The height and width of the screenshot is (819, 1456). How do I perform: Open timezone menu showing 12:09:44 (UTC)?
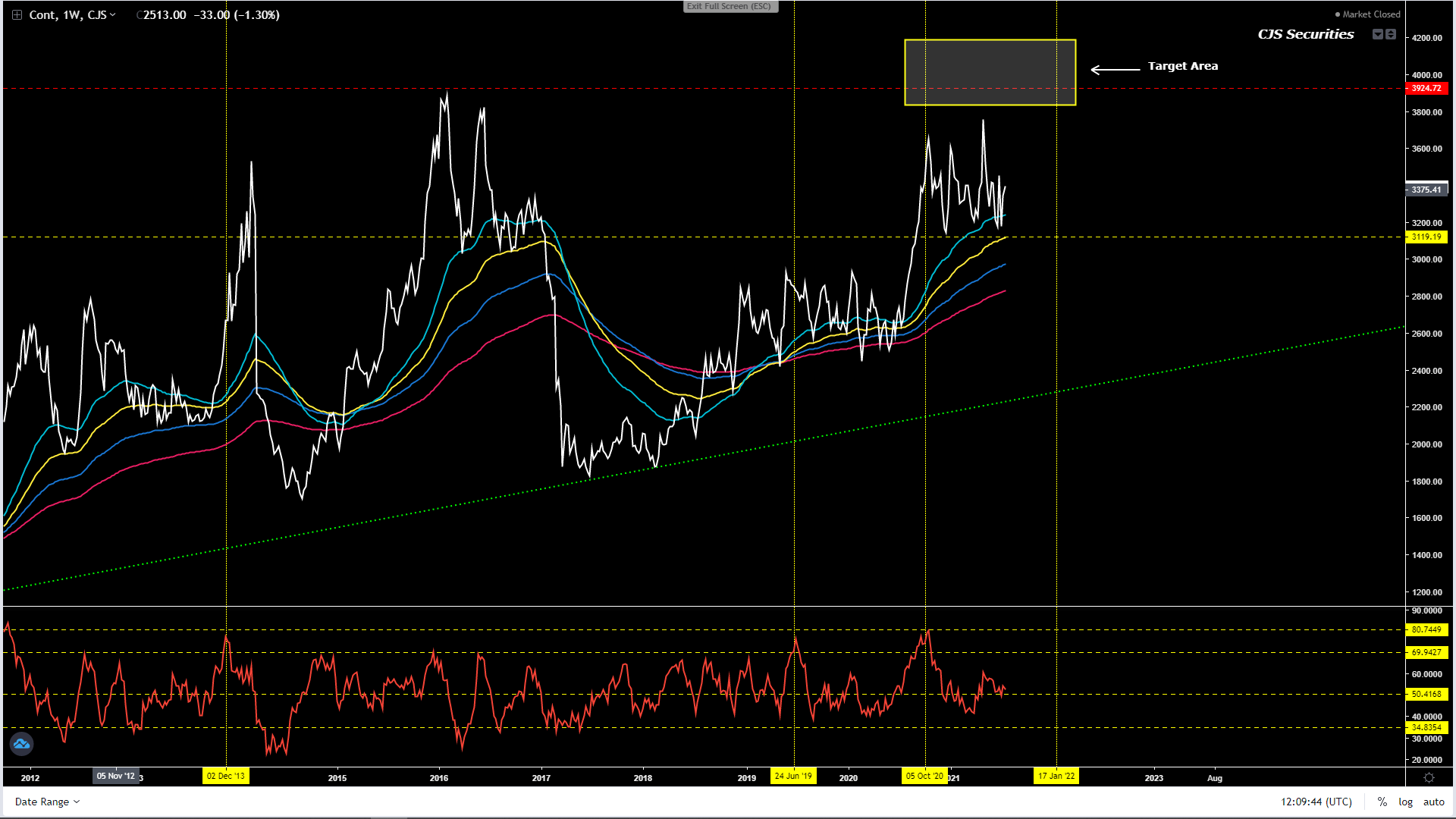tap(1316, 802)
